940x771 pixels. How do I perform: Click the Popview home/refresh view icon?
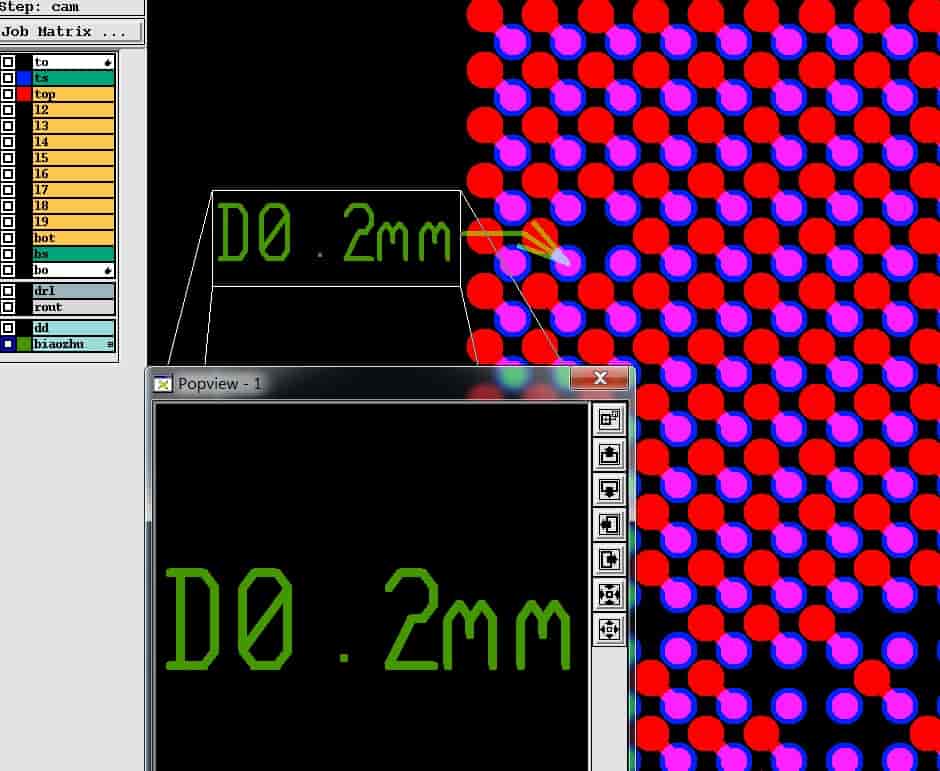(x=609, y=419)
